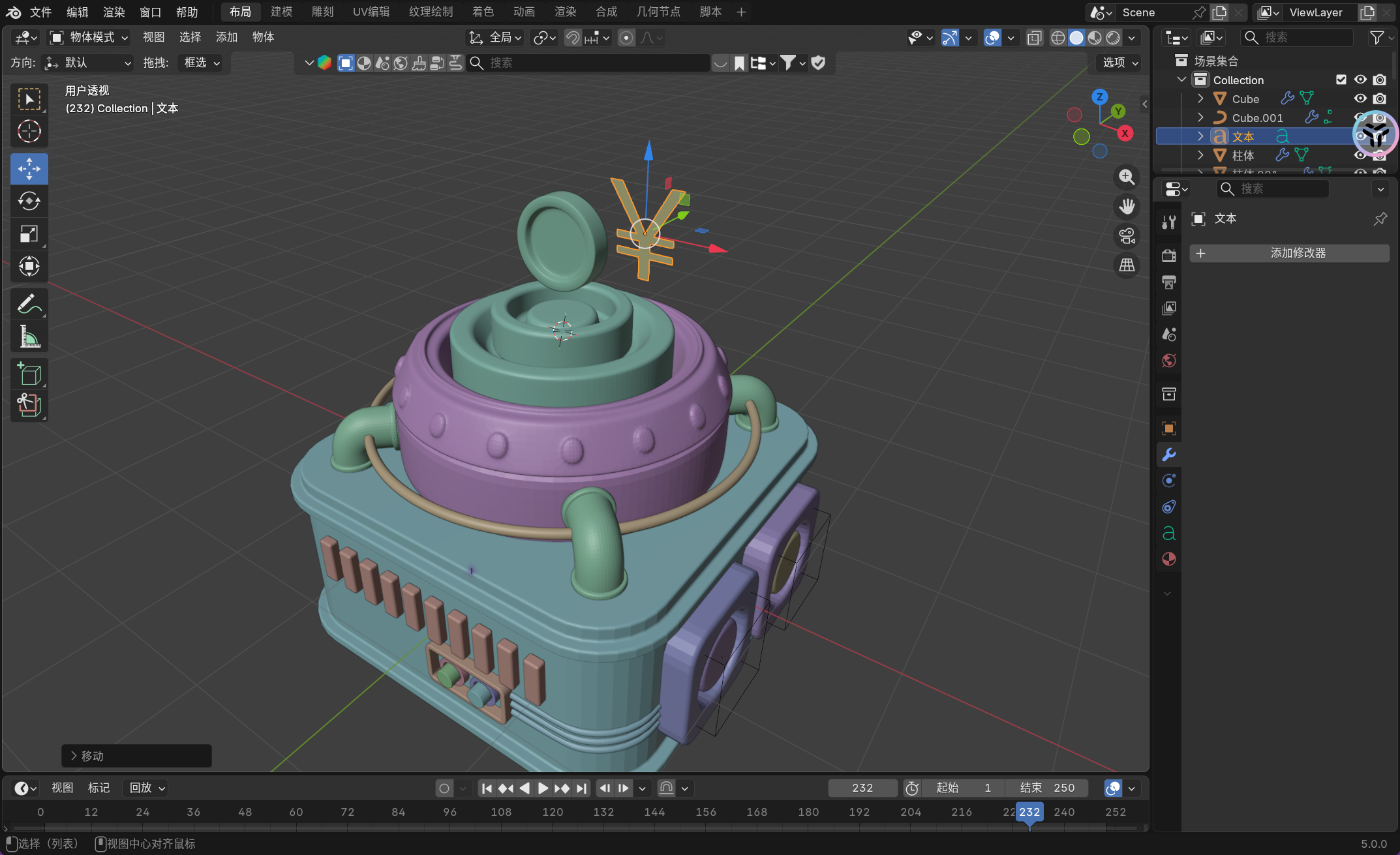The height and width of the screenshot is (855, 1400).
Task: Open the 框选 drag dropdown
Action: click(x=202, y=63)
